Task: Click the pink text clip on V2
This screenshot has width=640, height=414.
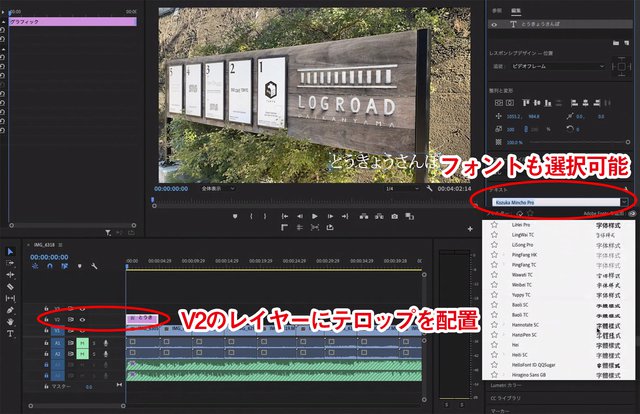Action: point(142,318)
